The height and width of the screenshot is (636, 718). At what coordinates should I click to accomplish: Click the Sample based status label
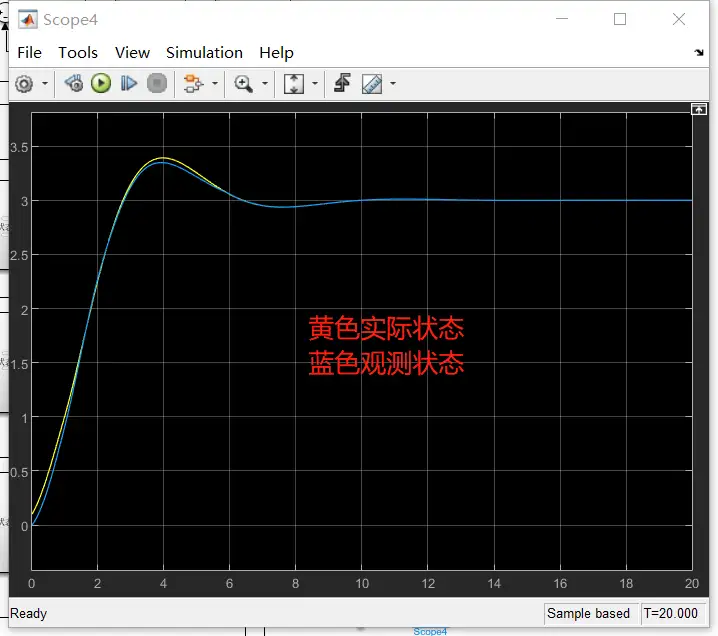[588, 613]
